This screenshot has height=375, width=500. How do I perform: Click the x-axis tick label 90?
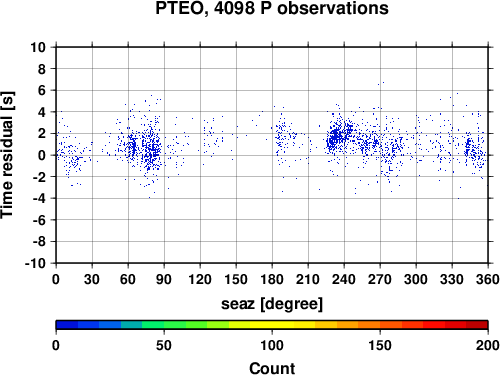click(164, 279)
